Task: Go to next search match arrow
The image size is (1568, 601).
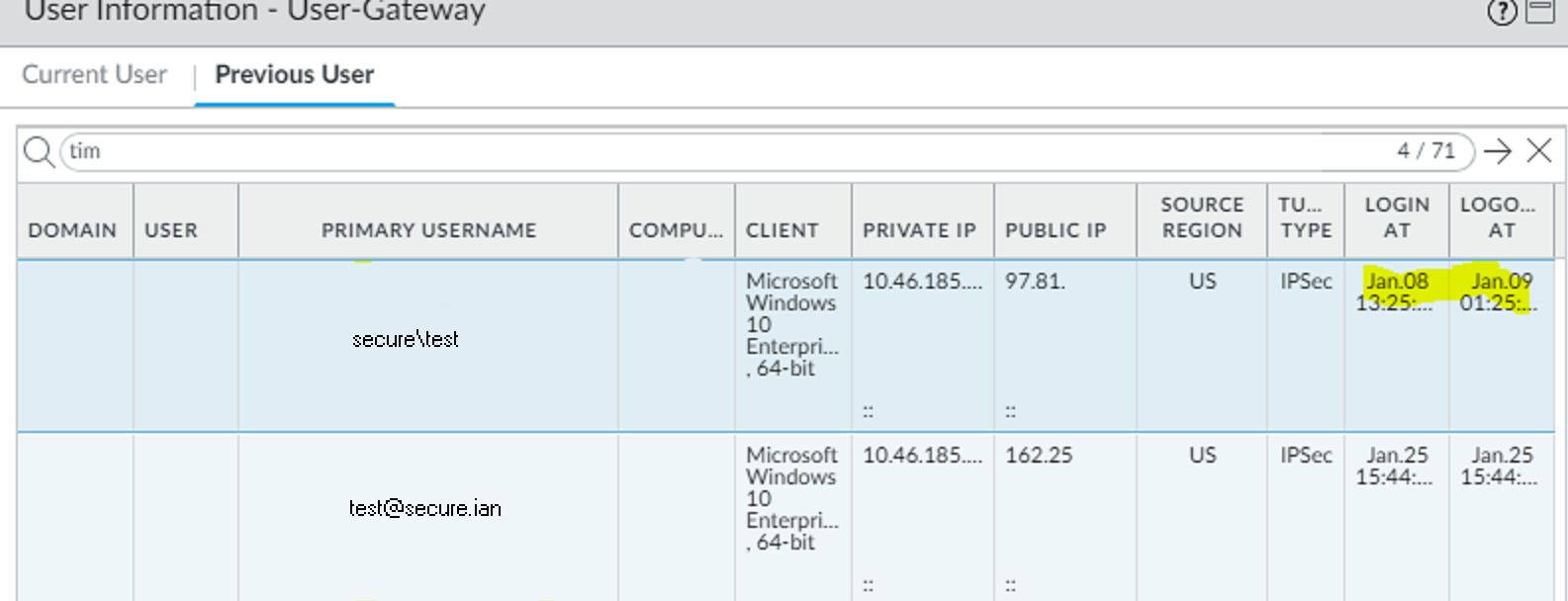Action: (1498, 151)
